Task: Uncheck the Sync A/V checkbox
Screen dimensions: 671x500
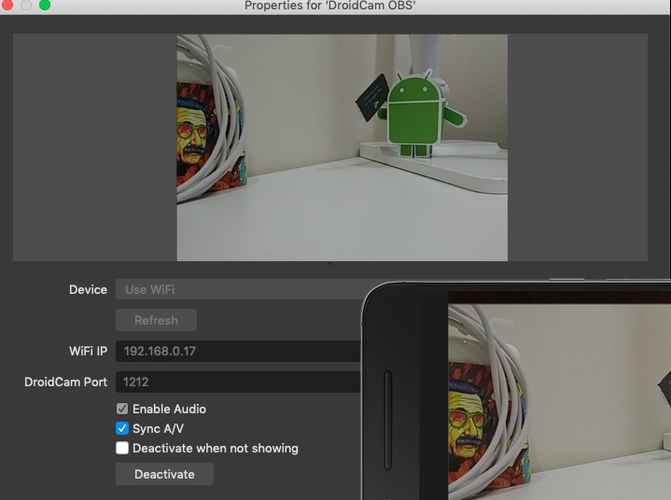Action: (x=122, y=429)
